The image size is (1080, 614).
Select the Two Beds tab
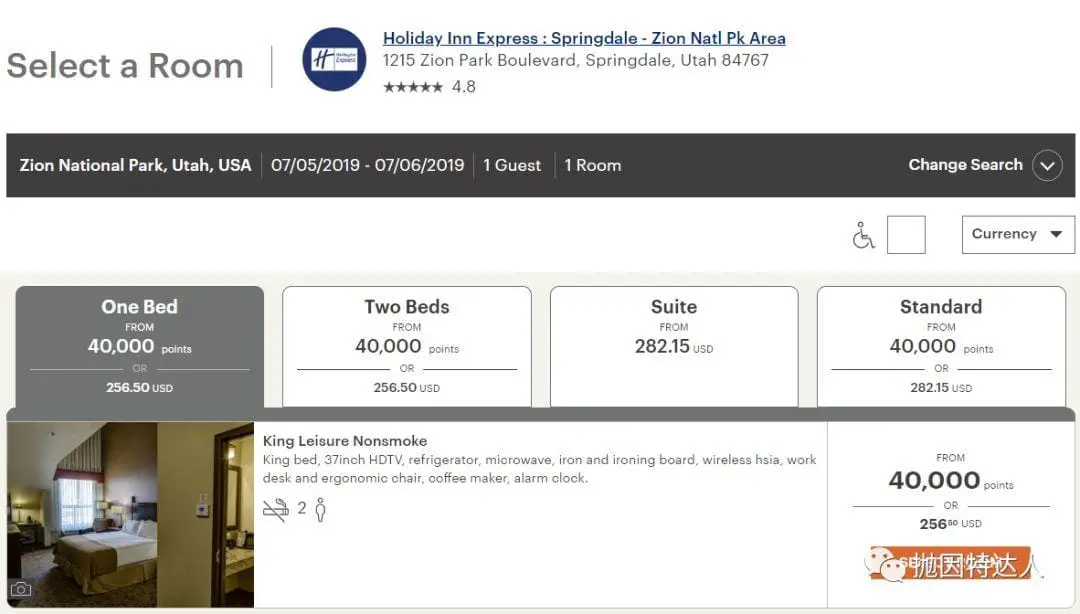(x=406, y=347)
